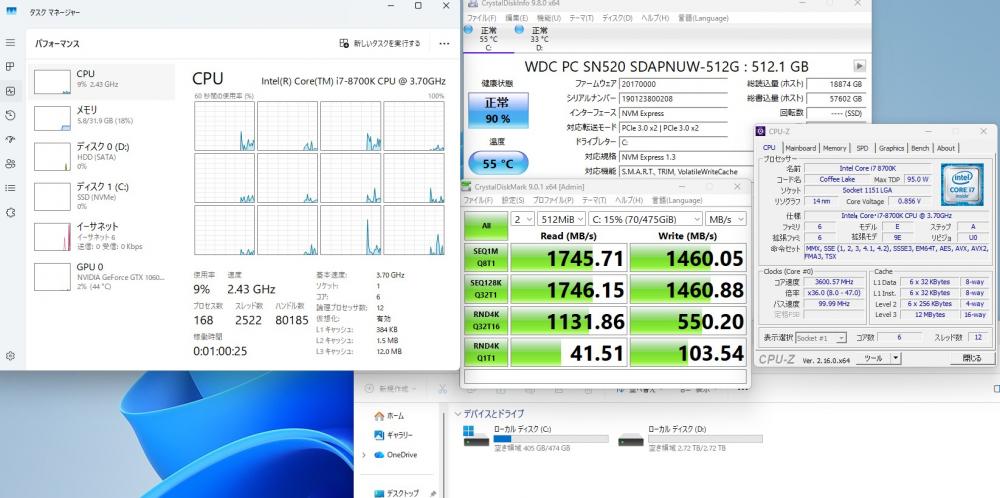The height and width of the screenshot is (498, 1000).
Task: Select the Performance page icon in Task Manager
Action: 10,91
